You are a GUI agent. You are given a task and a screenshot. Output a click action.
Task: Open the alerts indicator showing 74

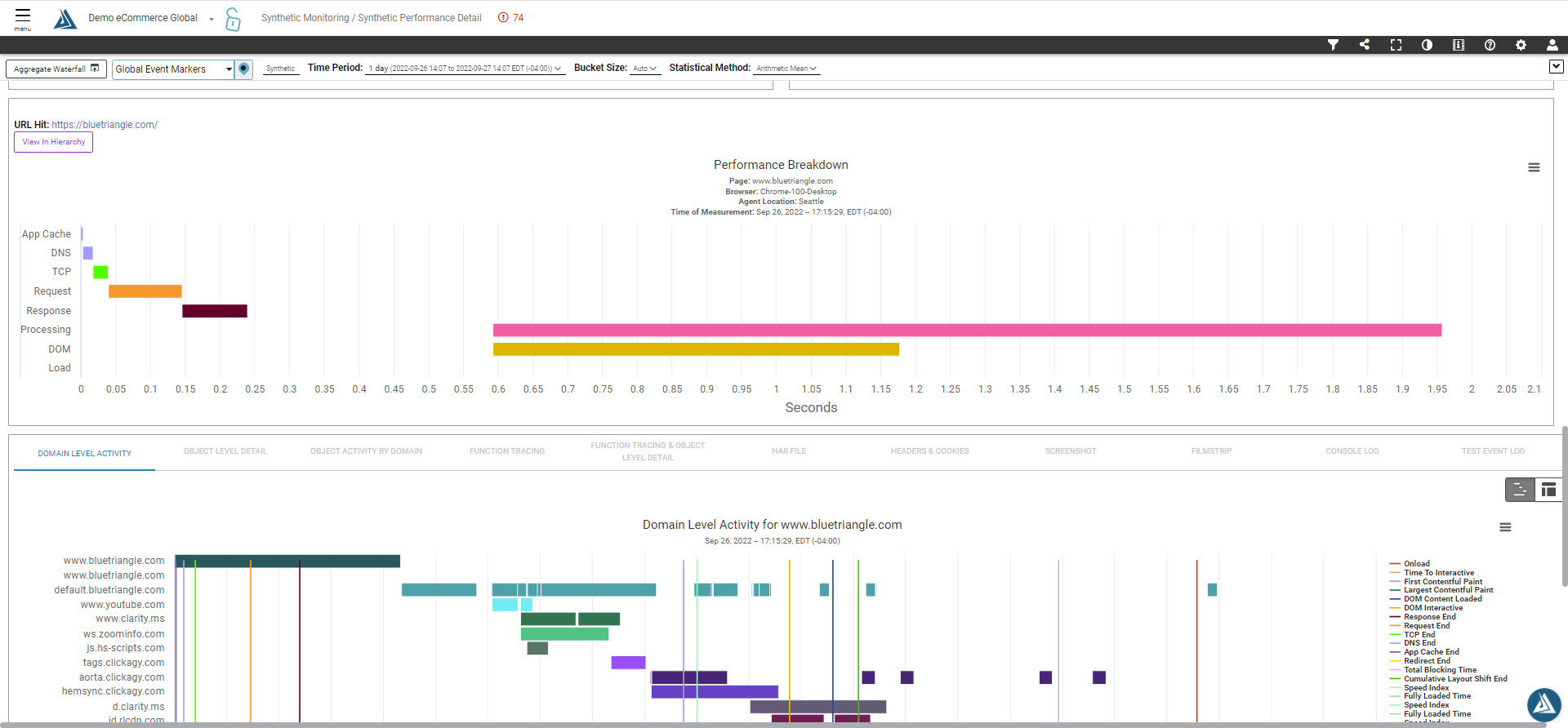point(511,18)
